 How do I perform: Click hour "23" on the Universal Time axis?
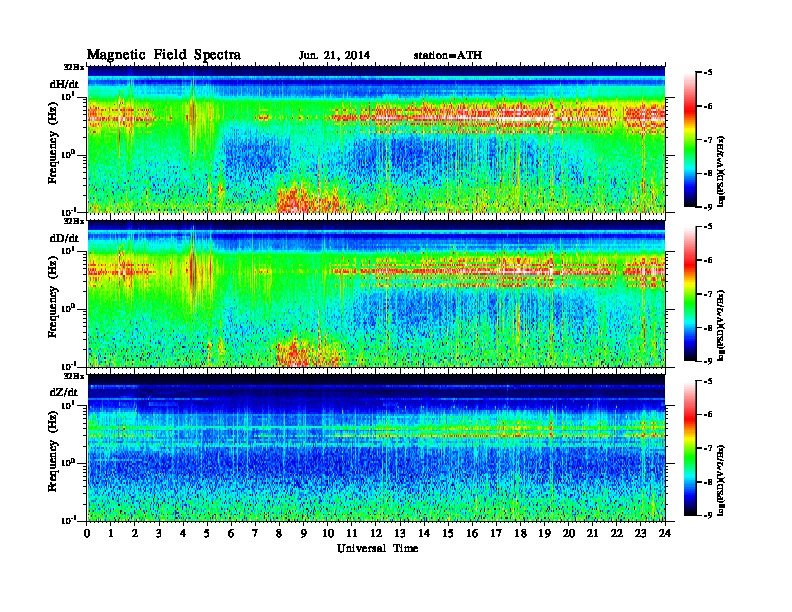[641, 533]
